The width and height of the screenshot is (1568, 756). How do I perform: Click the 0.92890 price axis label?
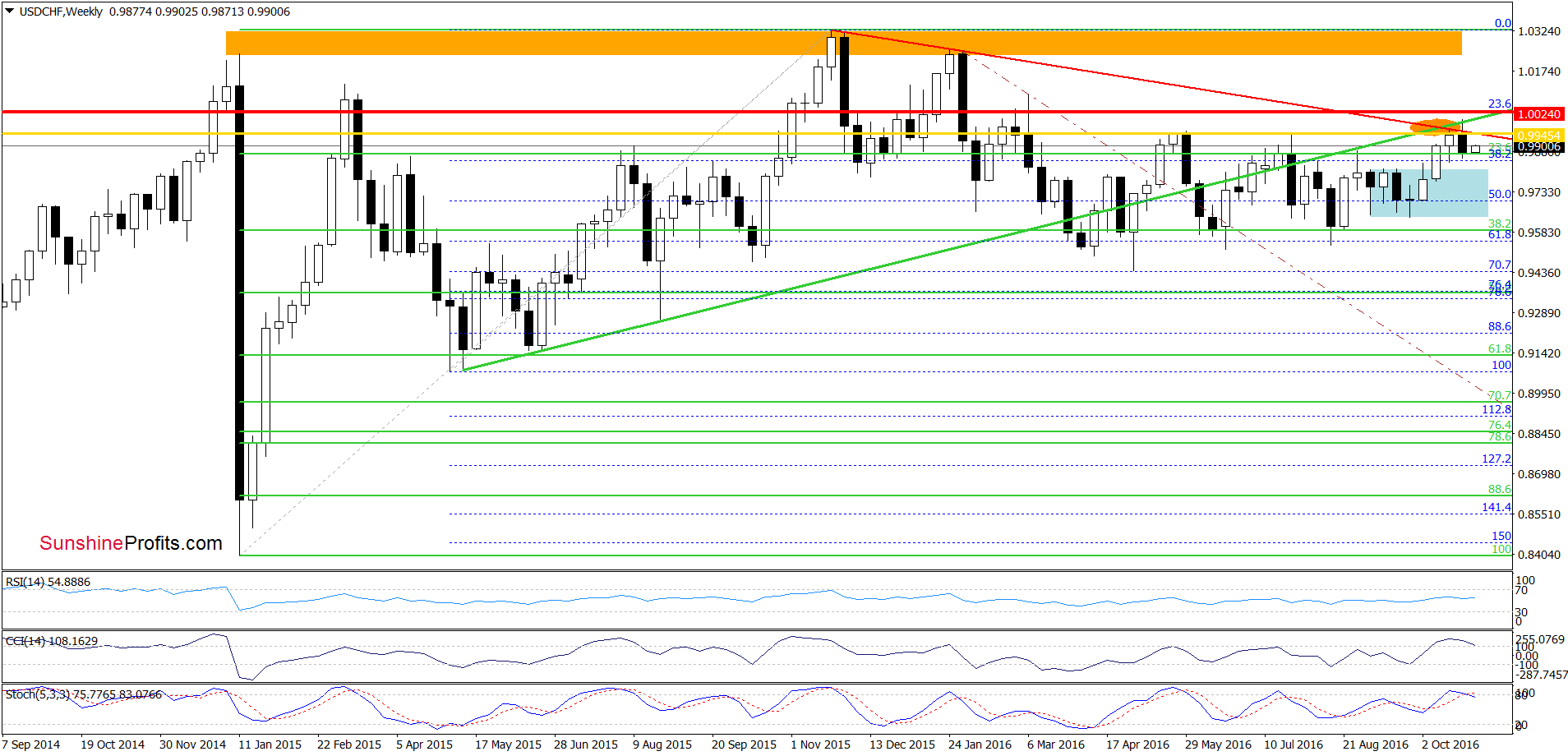[x=1538, y=313]
